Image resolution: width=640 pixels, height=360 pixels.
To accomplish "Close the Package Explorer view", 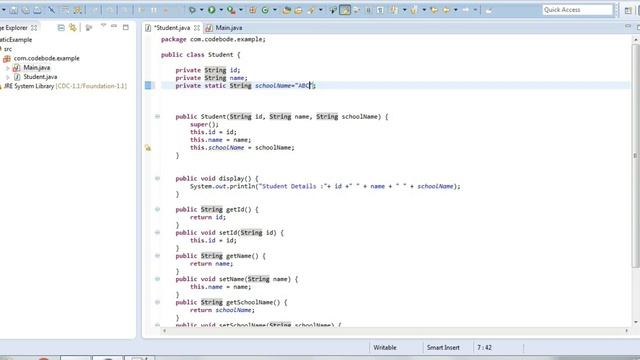I will pos(34,28).
